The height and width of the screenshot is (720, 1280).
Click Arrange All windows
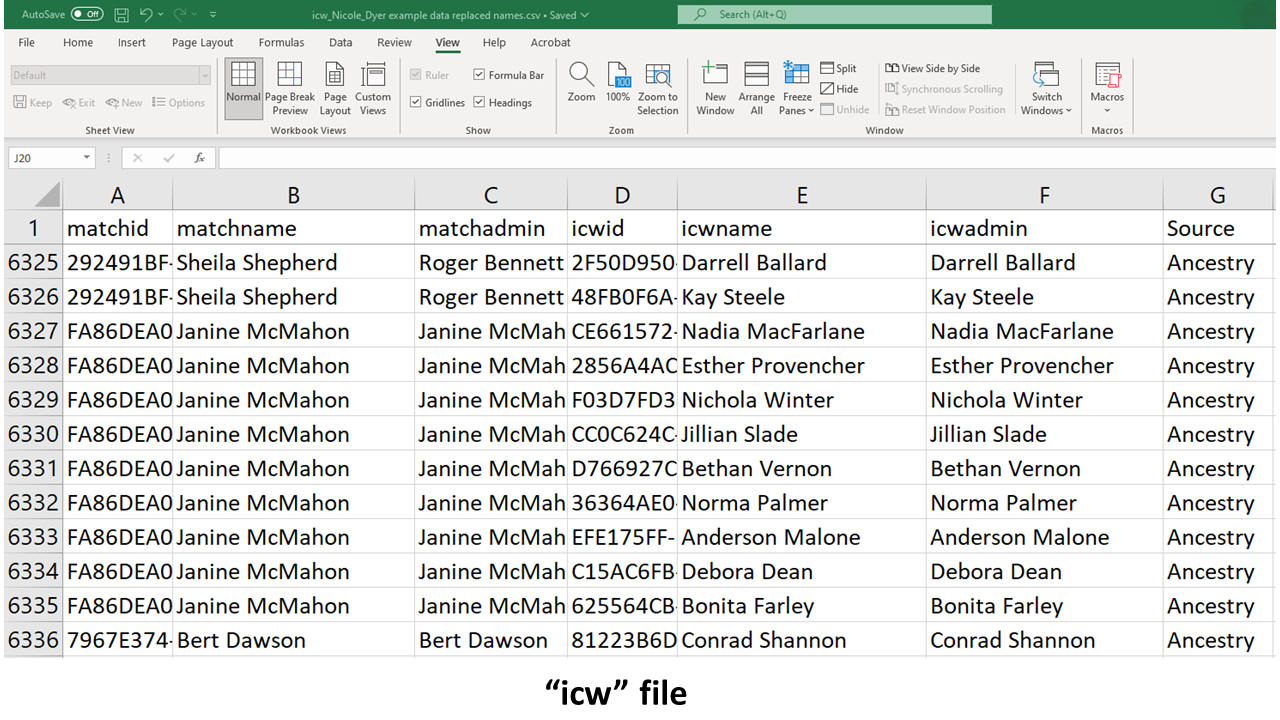[756, 88]
